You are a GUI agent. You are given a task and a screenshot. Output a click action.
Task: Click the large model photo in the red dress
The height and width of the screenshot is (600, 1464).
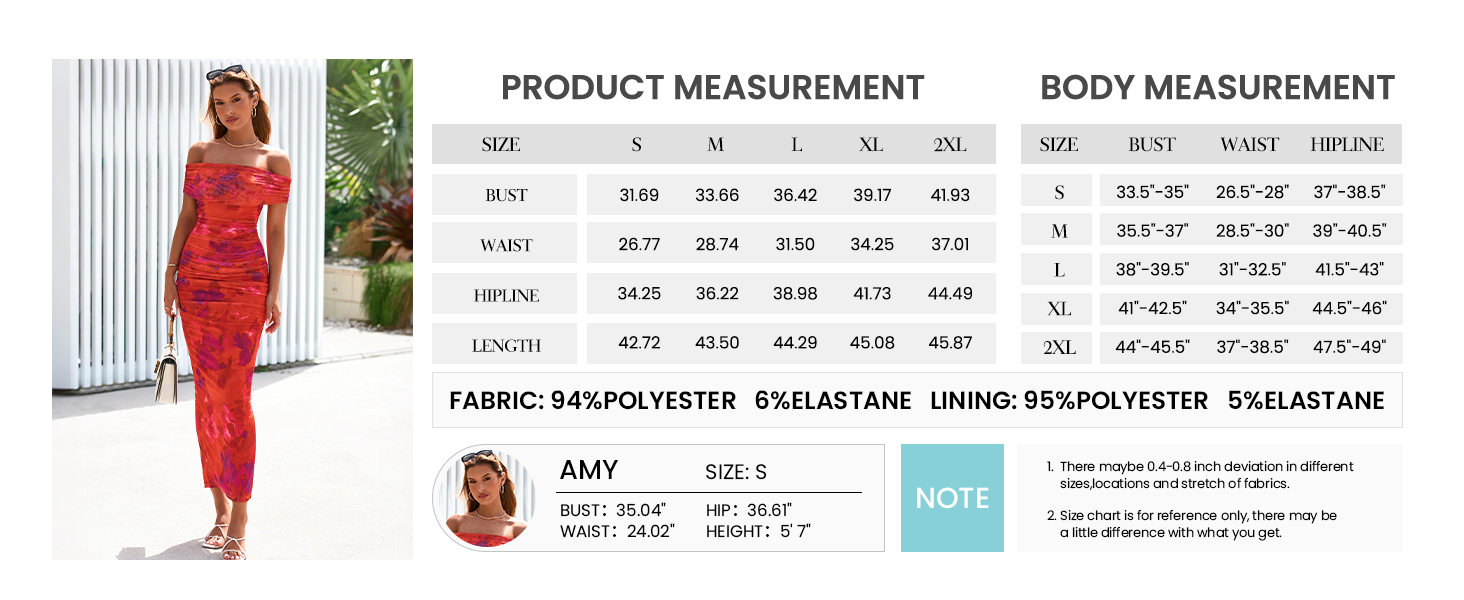click(x=232, y=309)
